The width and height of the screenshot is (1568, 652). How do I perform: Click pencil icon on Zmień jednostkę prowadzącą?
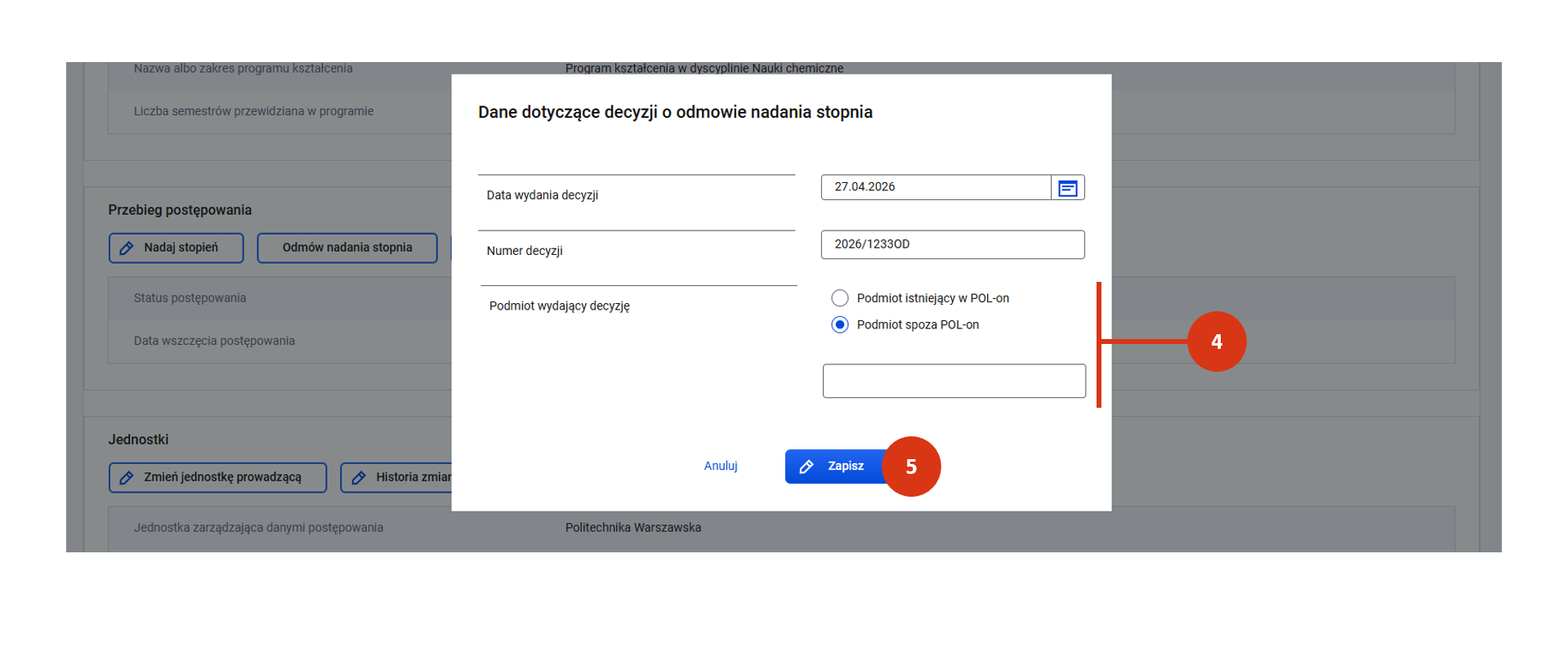point(127,478)
